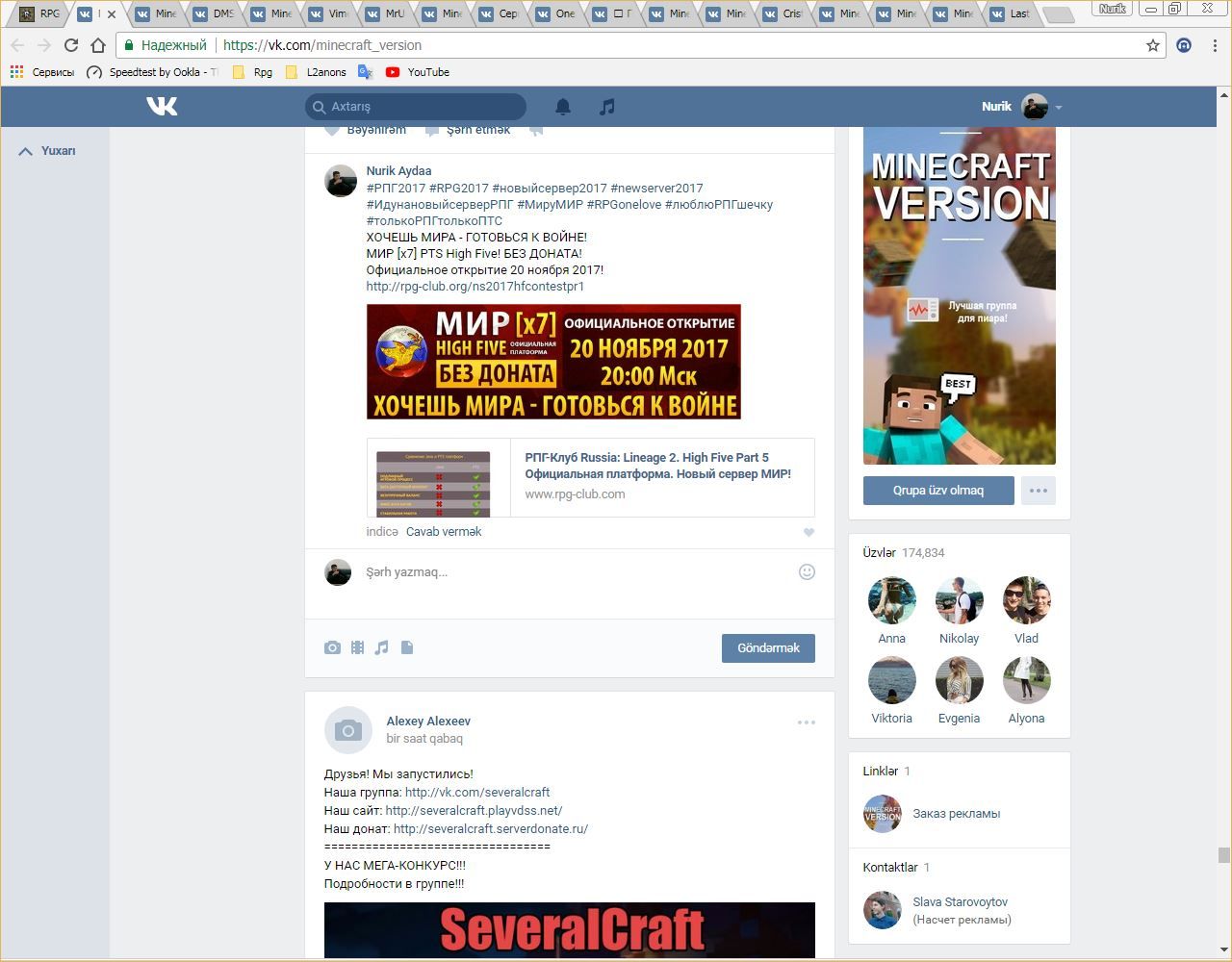Open the Chrome three-dot menu

(x=1216, y=45)
